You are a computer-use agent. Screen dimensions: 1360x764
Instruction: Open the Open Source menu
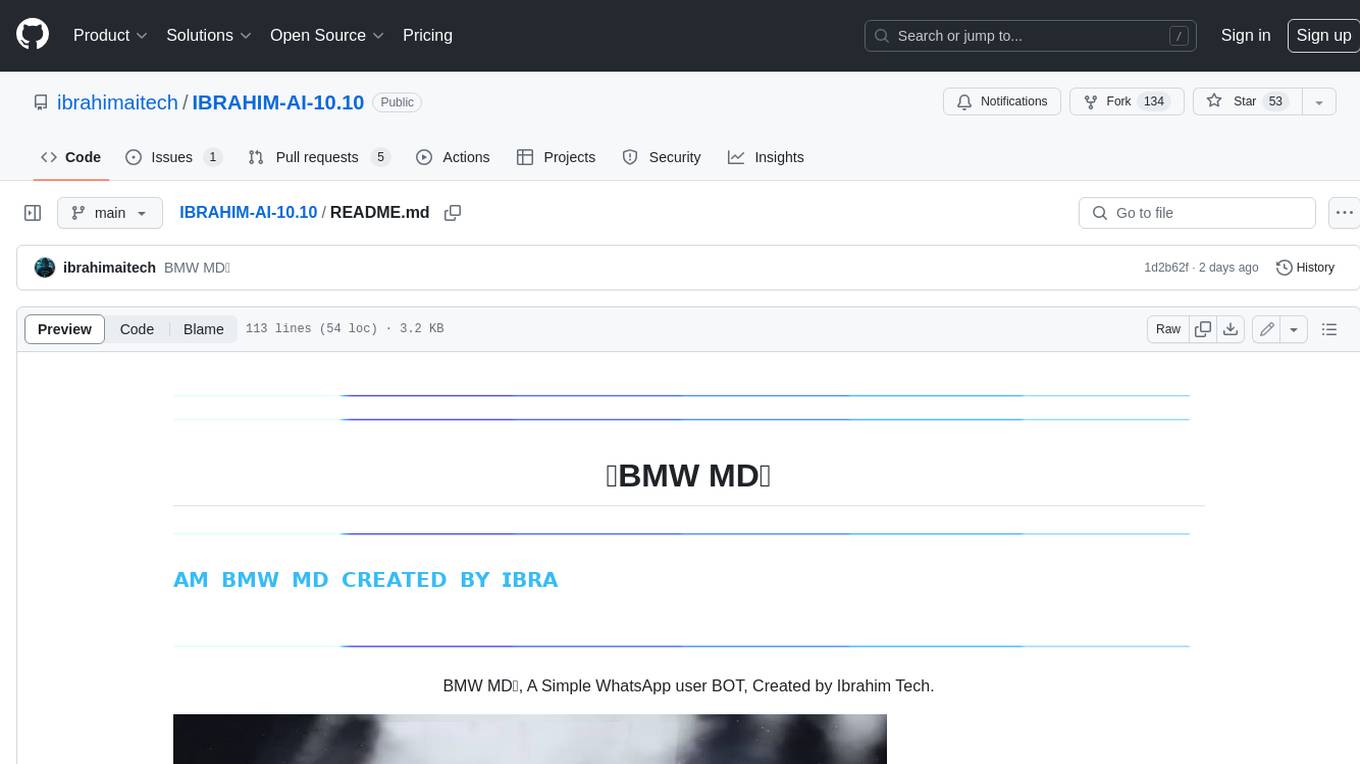point(327,35)
